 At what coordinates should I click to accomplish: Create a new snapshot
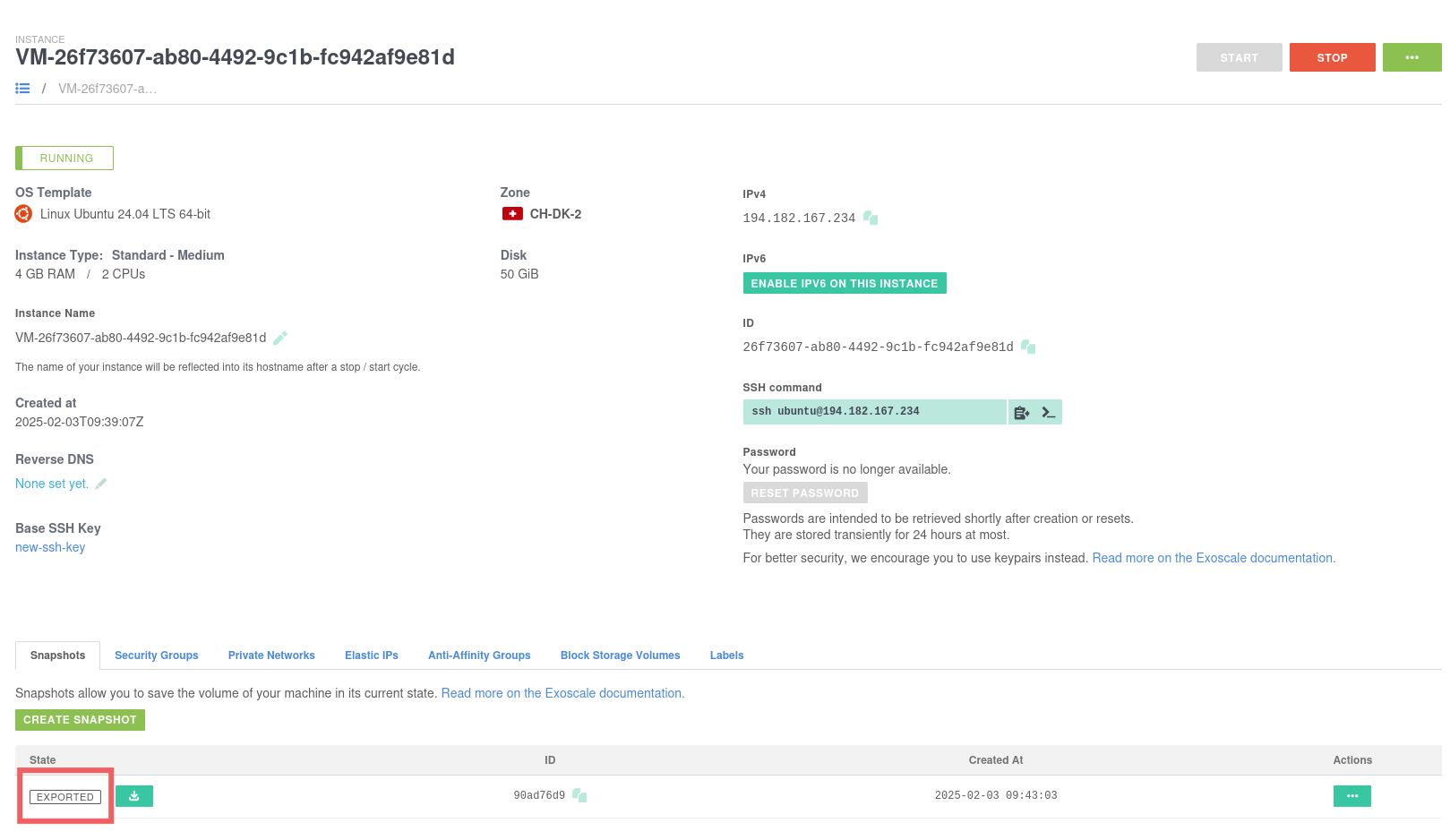(80, 720)
